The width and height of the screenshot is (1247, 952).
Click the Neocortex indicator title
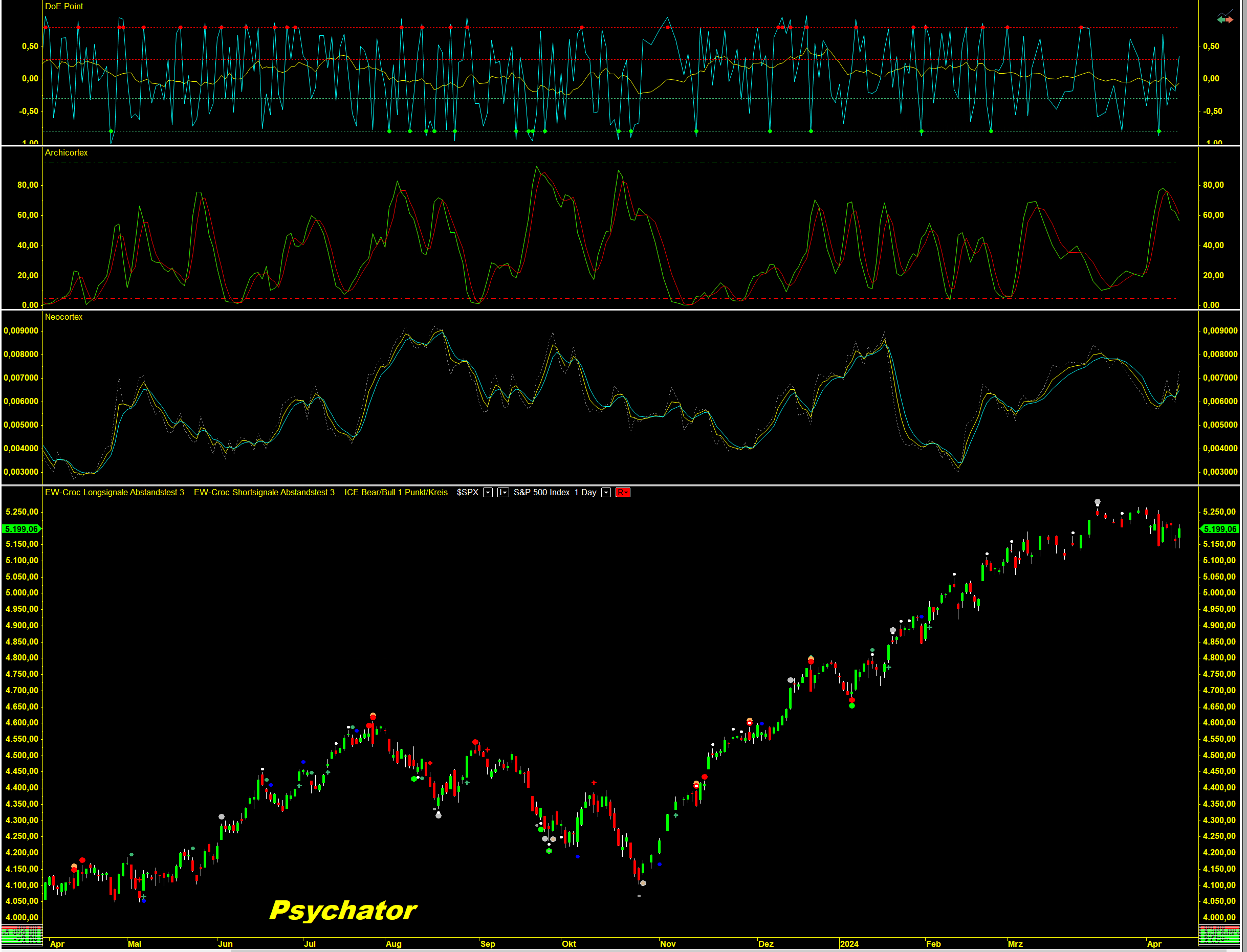pos(63,317)
